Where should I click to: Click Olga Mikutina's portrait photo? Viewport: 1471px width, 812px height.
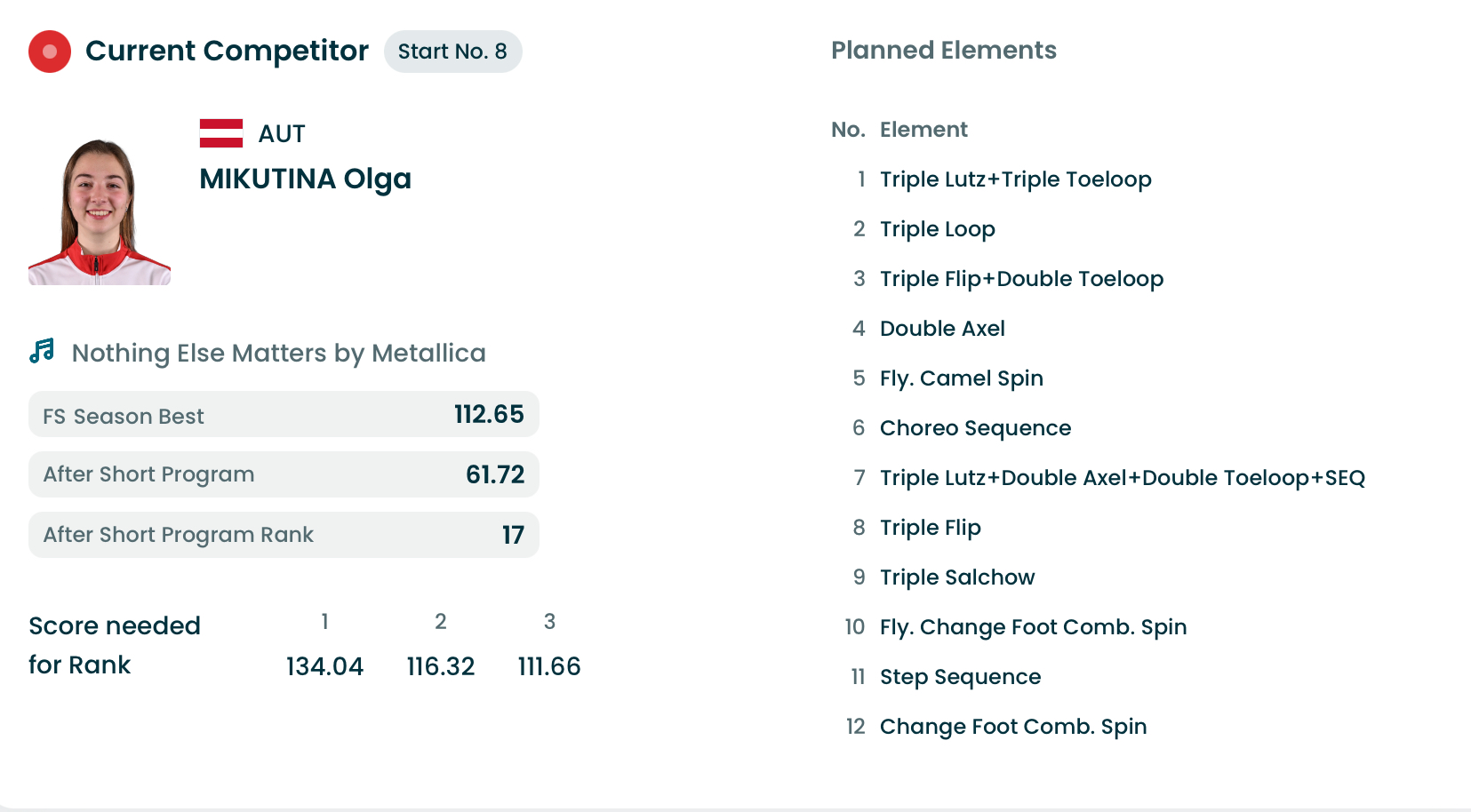coord(99,211)
